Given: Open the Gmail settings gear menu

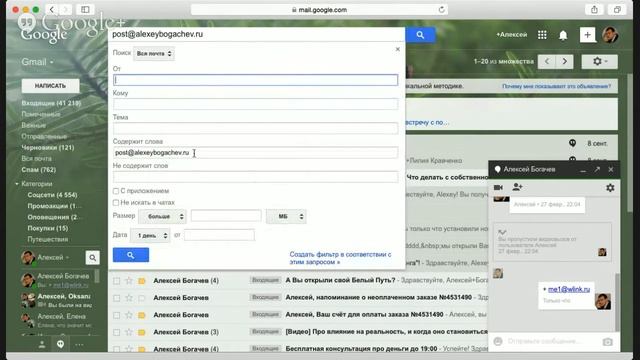Looking at the screenshot, I should click(600, 62).
